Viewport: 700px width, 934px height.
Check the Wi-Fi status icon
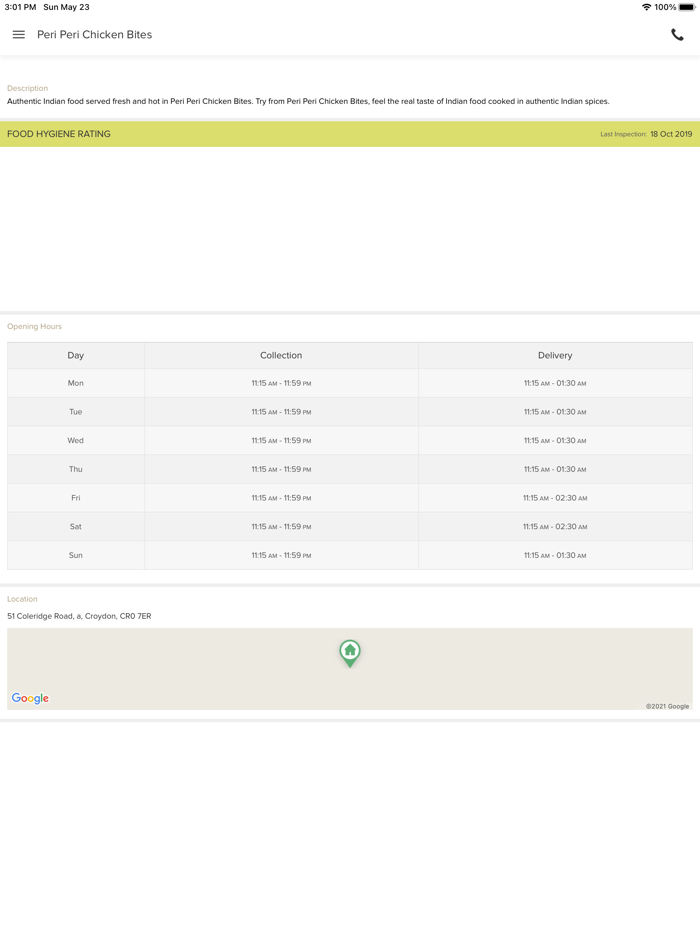pyautogui.click(x=646, y=7)
